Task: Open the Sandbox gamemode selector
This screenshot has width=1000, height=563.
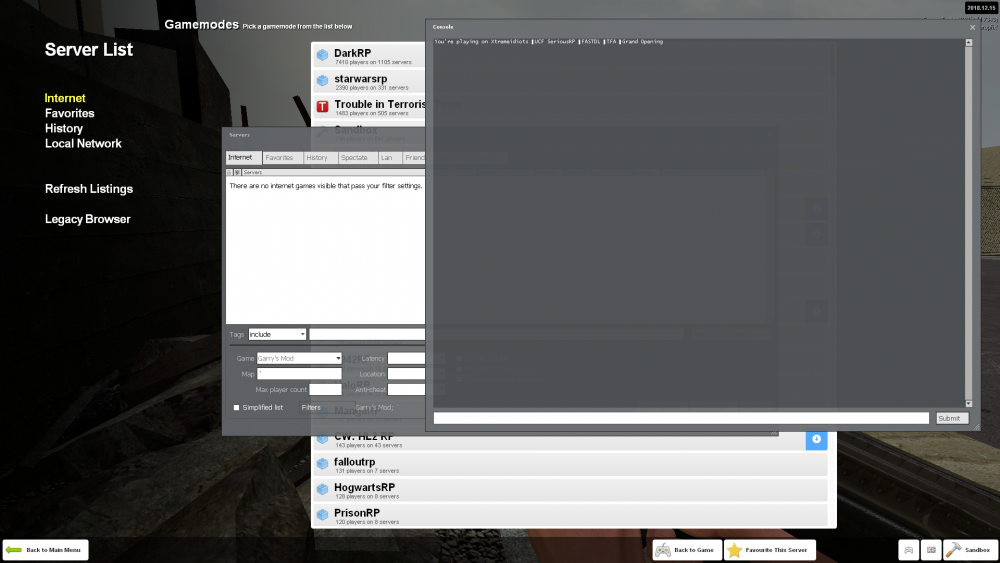Action: [x=968, y=550]
